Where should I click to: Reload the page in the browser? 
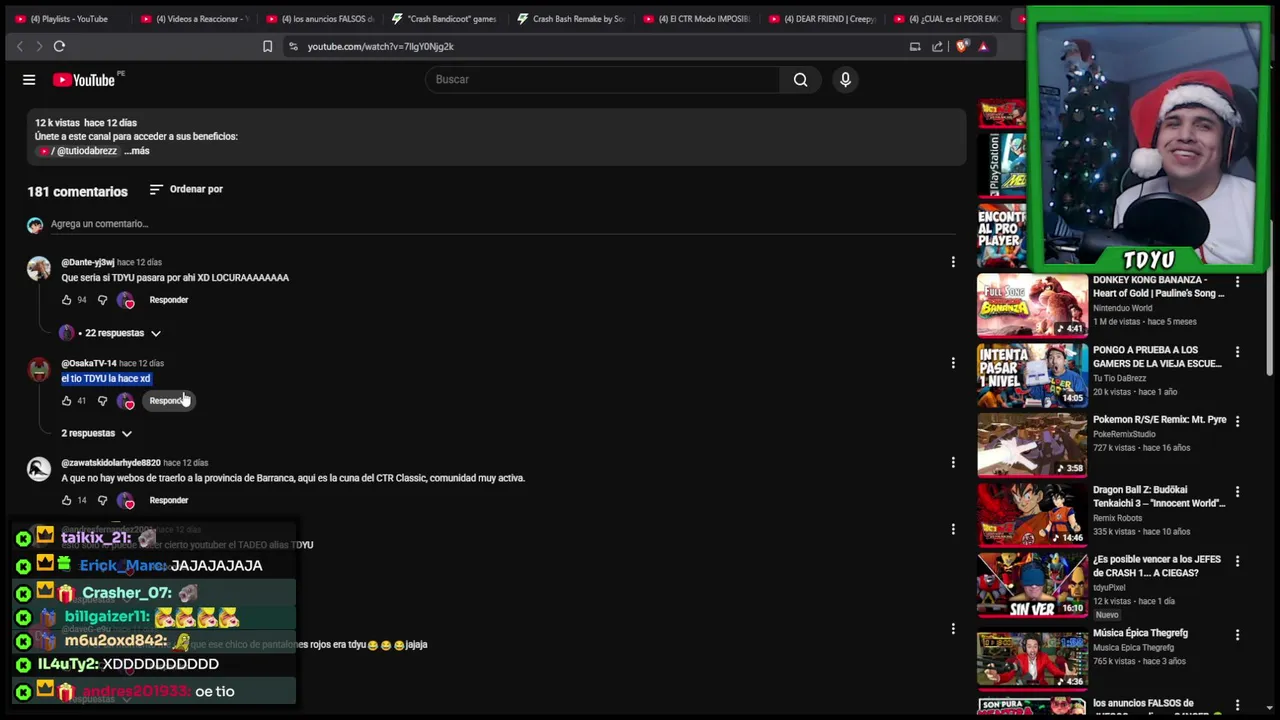point(59,46)
